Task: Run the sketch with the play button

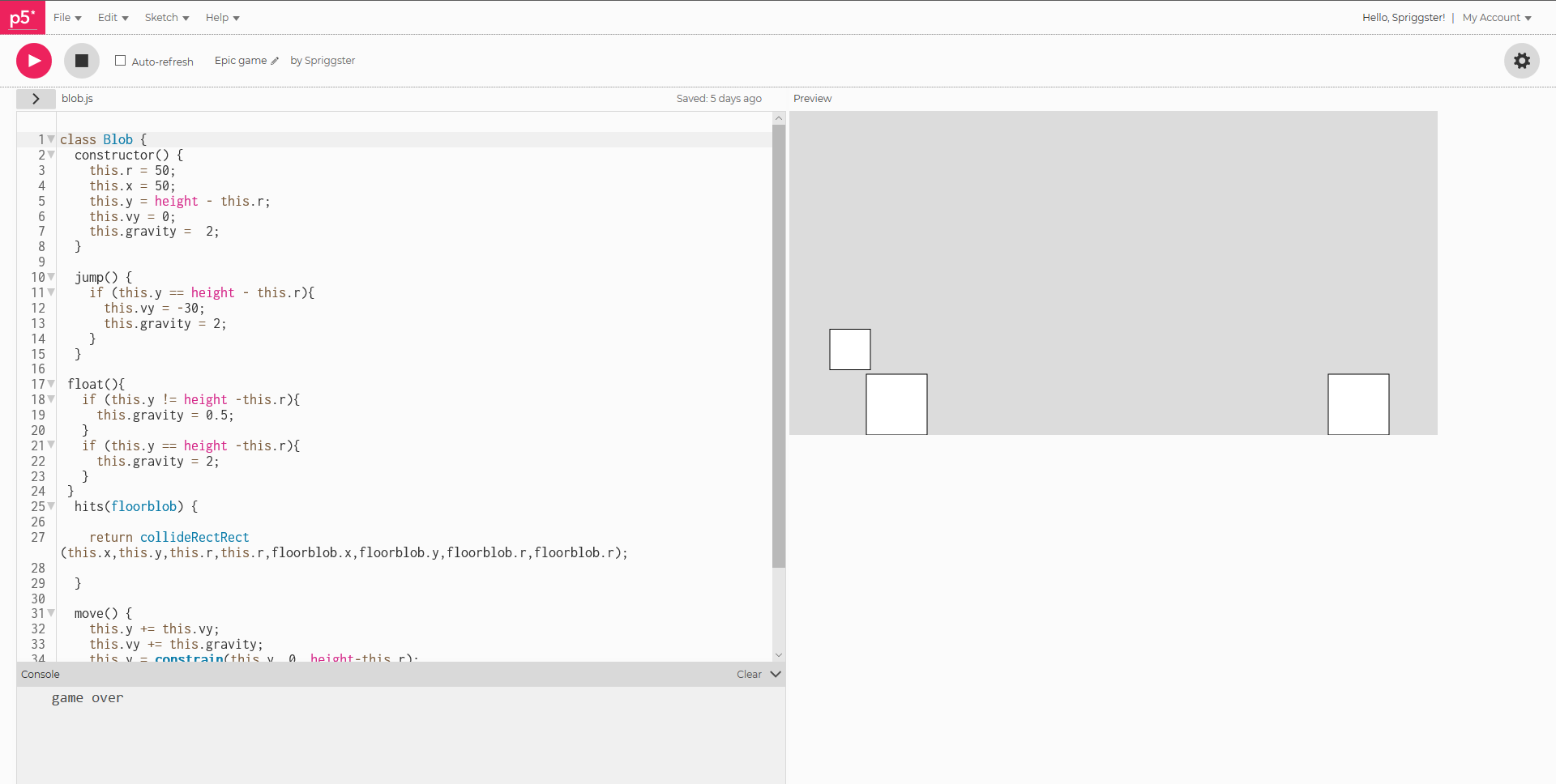Action: pyautogui.click(x=34, y=61)
